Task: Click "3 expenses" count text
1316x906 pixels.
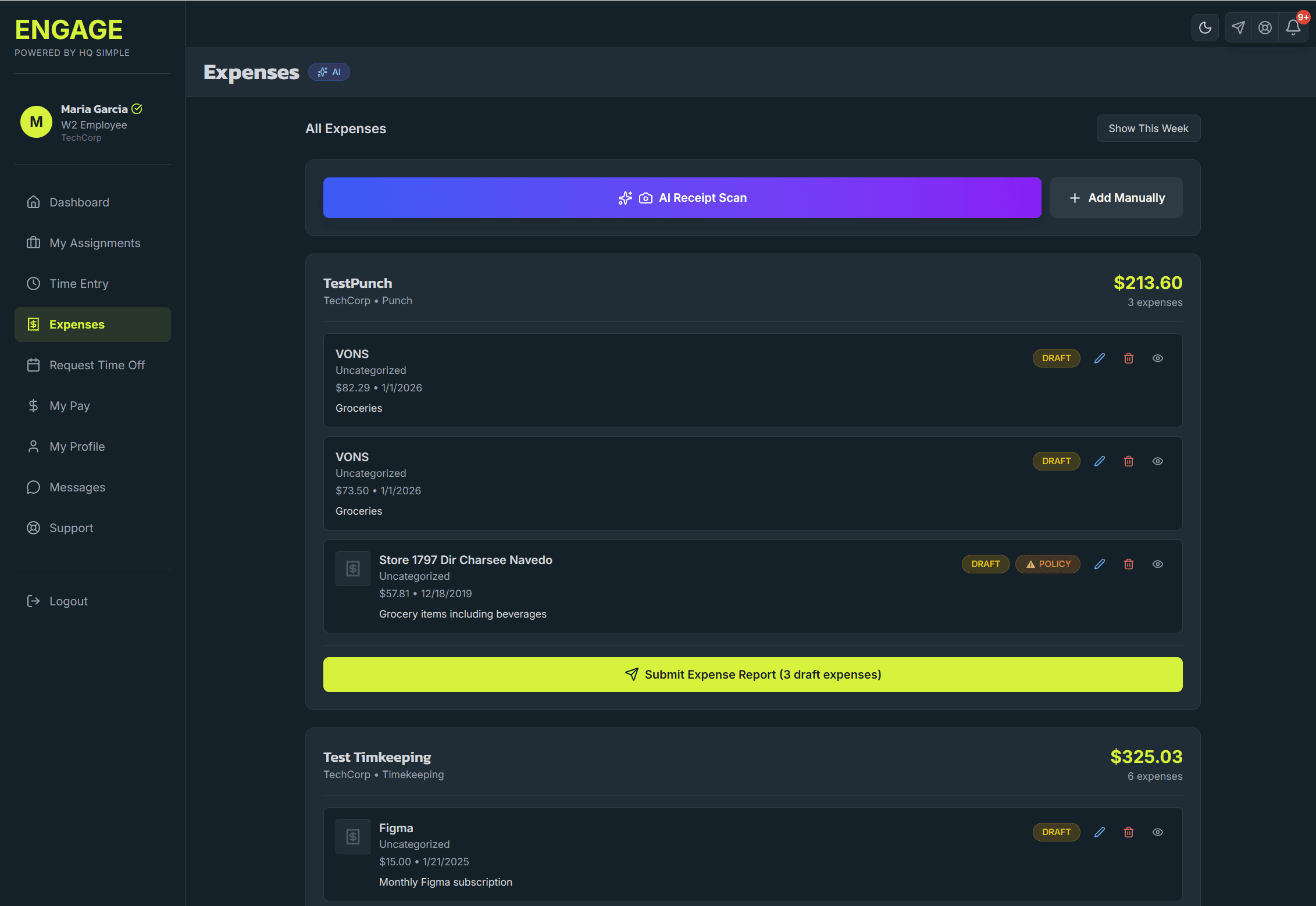Action: 1154,302
